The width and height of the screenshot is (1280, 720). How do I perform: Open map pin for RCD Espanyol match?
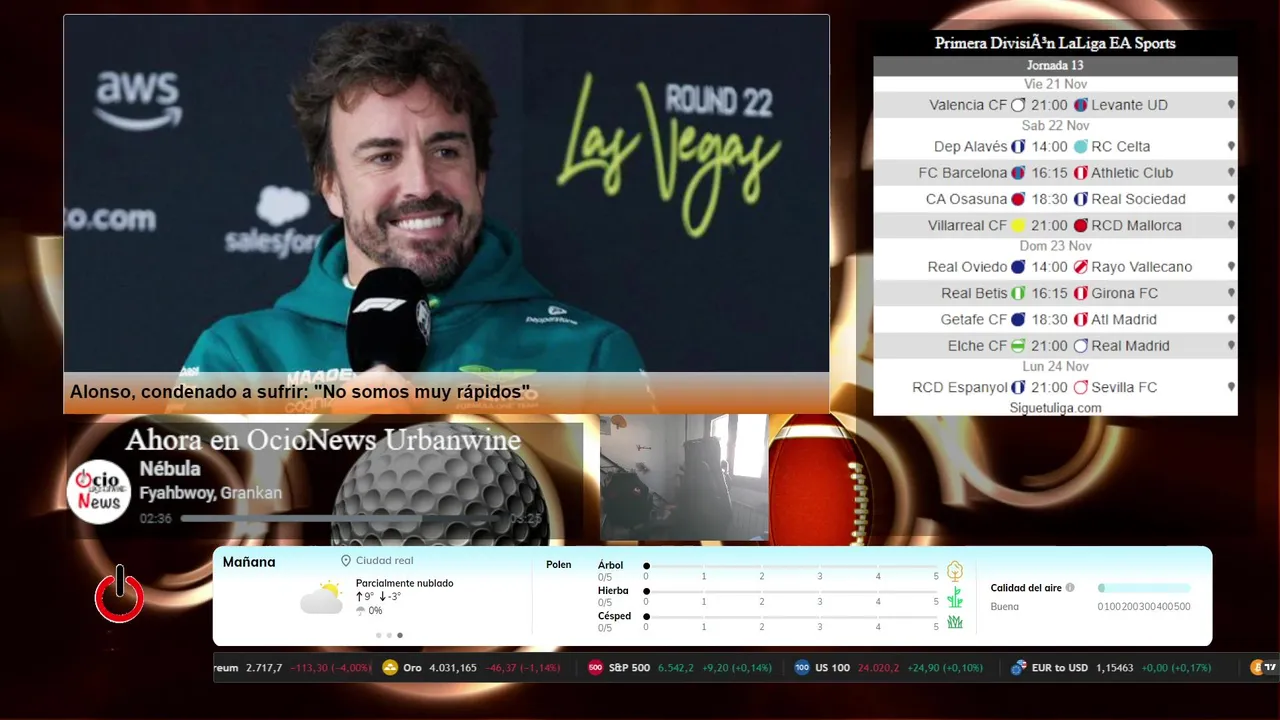tap(1231, 387)
